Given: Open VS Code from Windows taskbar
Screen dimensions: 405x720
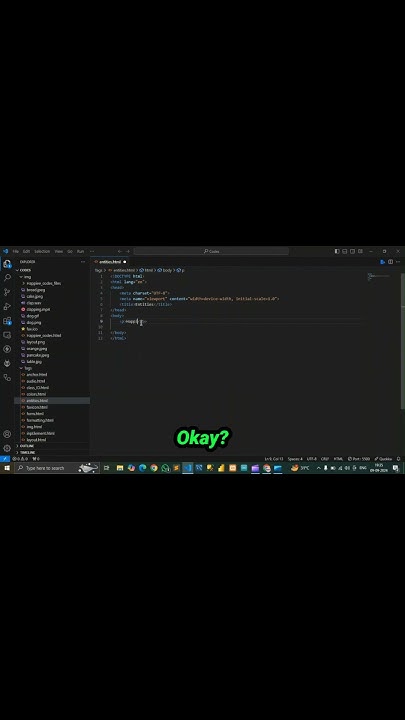Looking at the screenshot, I should (187, 468).
